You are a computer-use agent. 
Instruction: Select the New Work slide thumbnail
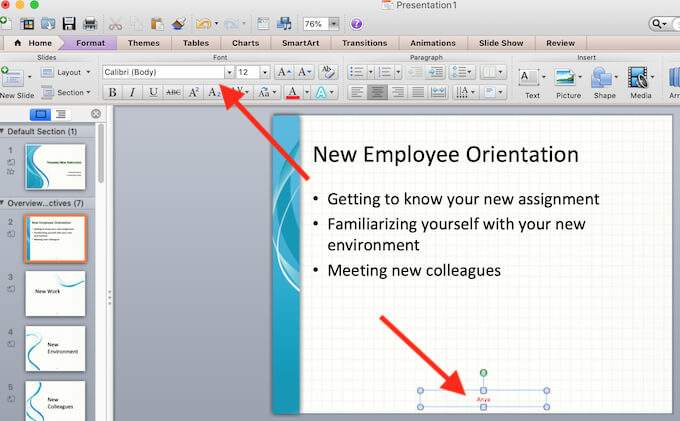[56, 294]
